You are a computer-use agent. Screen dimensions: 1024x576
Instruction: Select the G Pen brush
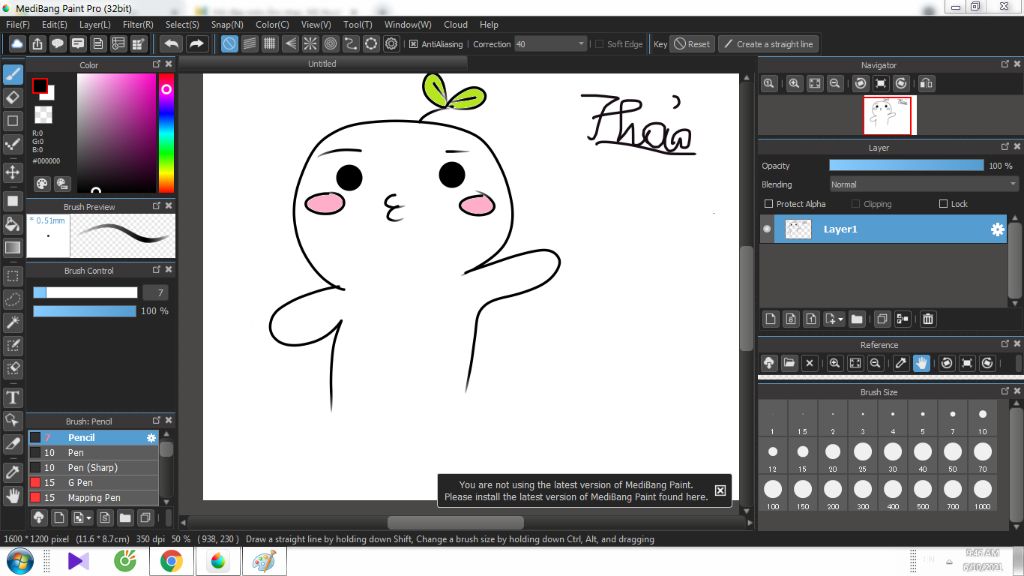(x=93, y=483)
